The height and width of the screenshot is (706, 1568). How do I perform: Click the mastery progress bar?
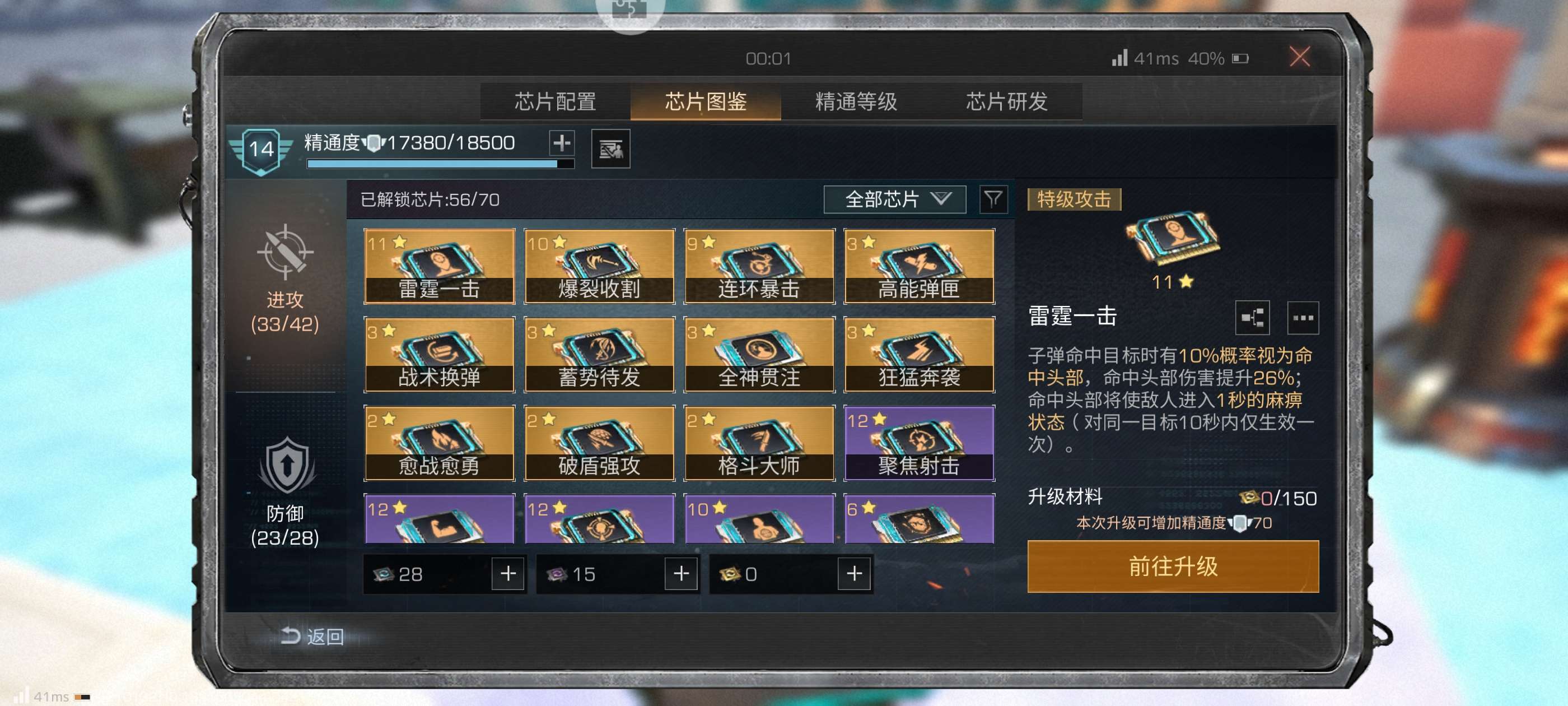(440, 164)
